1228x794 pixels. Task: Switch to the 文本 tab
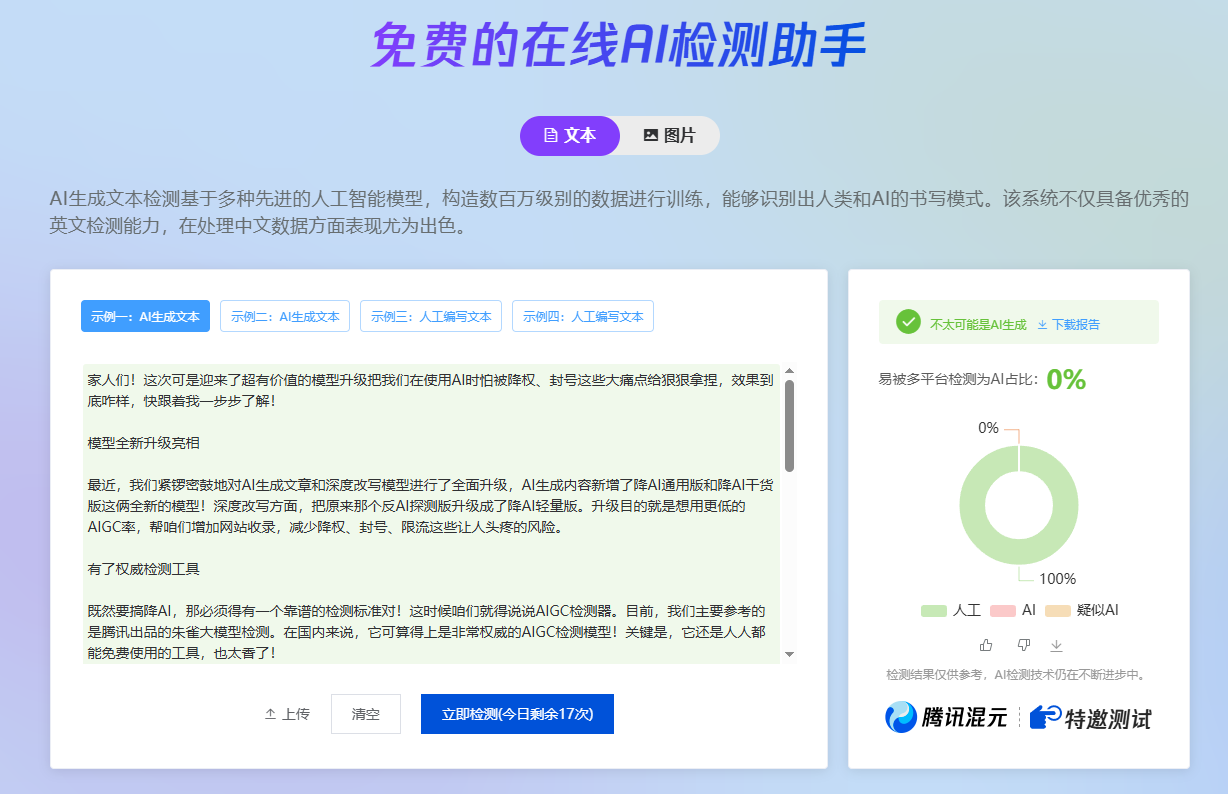tap(569, 135)
